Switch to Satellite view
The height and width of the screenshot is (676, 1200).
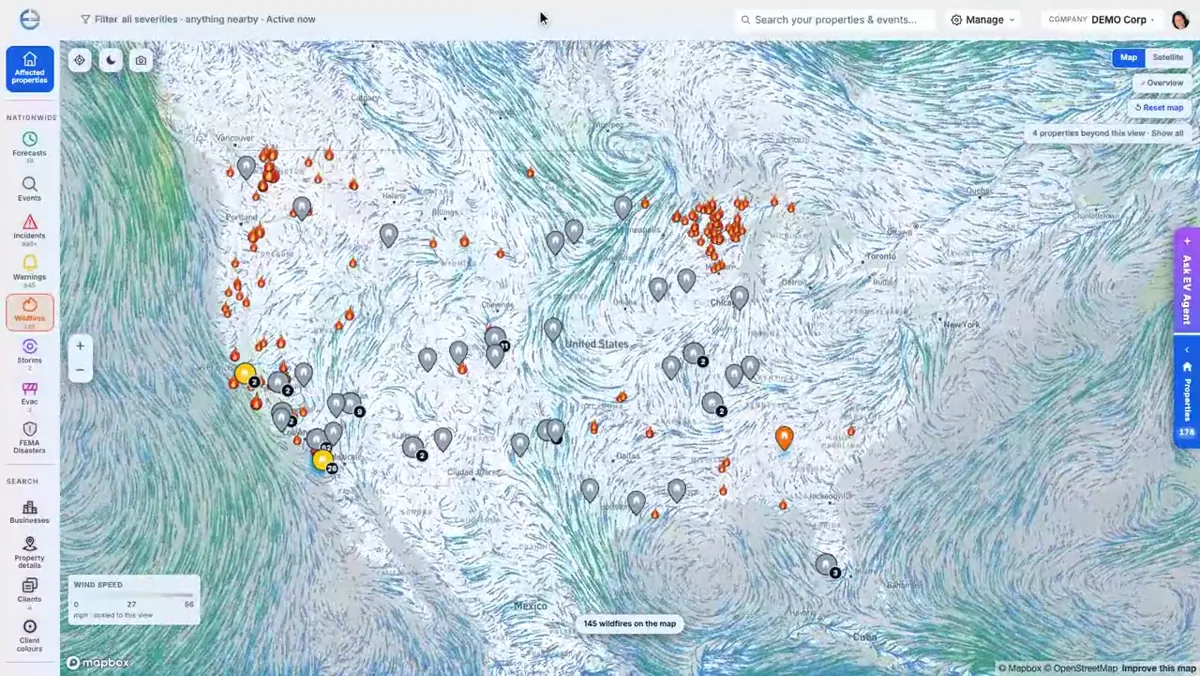click(x=1167, y=57)
